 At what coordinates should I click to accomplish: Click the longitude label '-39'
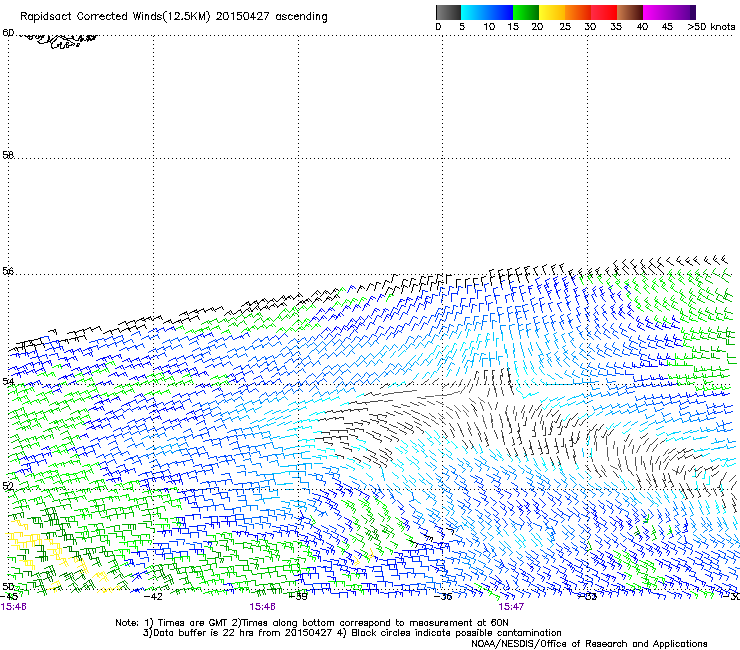click(298, 596)
